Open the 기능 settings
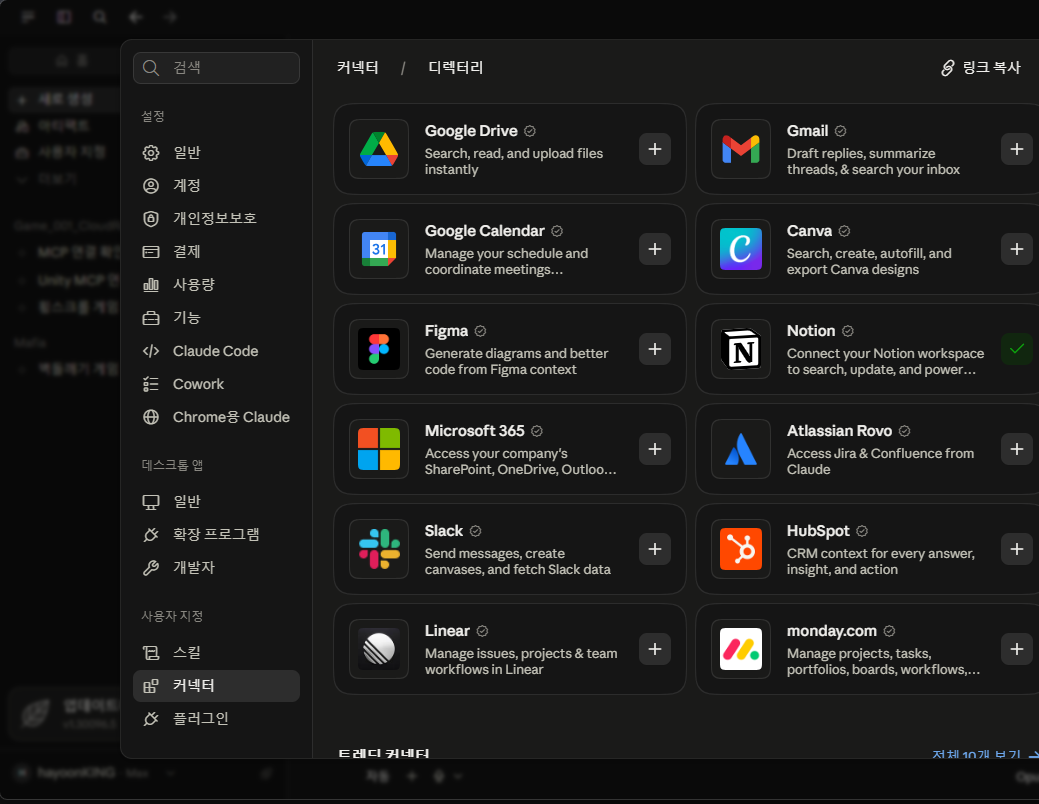 (x=216, y=317)
